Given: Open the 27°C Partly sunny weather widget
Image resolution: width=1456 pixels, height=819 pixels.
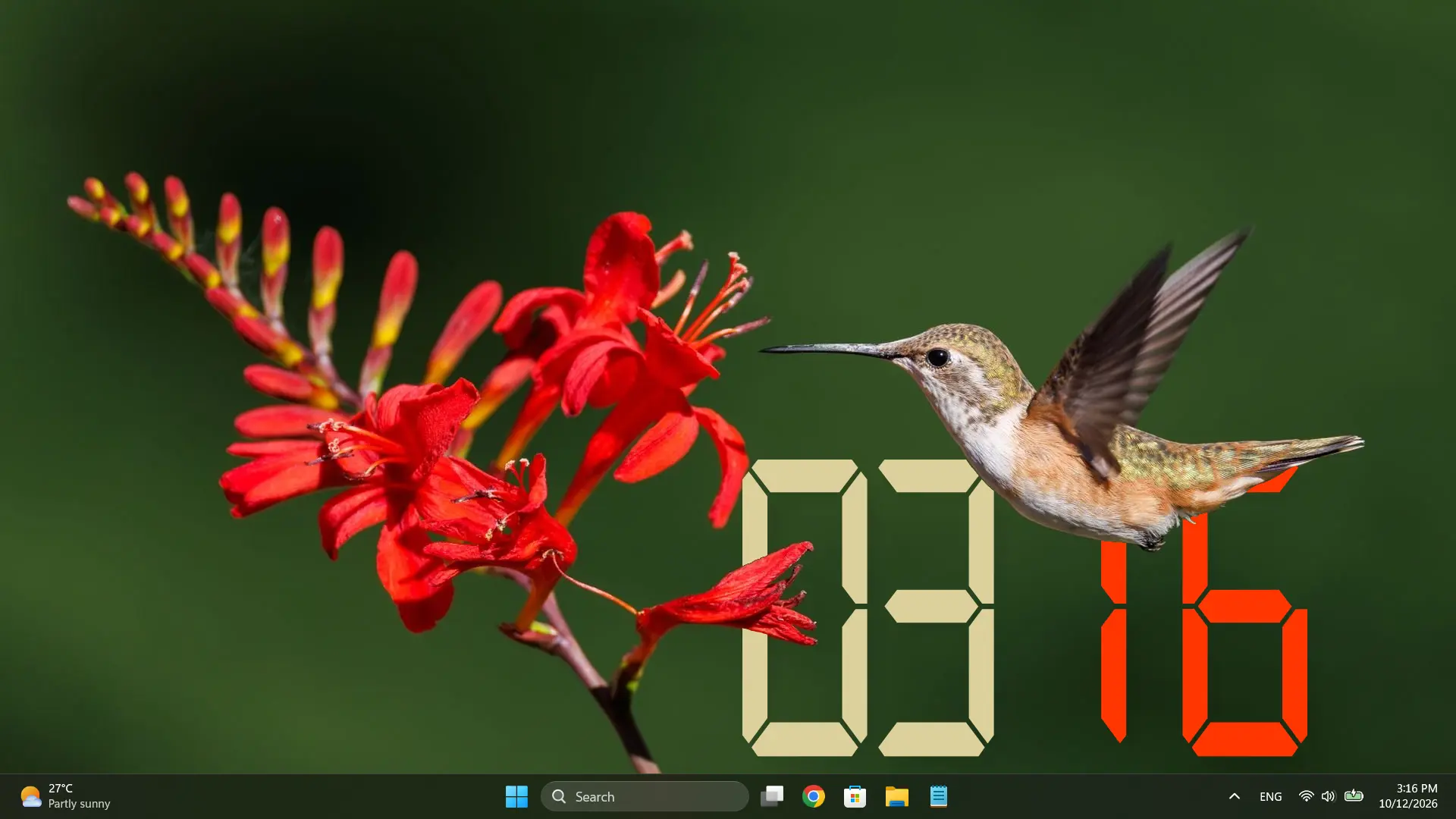Looking at the screenshot, I should [x=65, y=796].
